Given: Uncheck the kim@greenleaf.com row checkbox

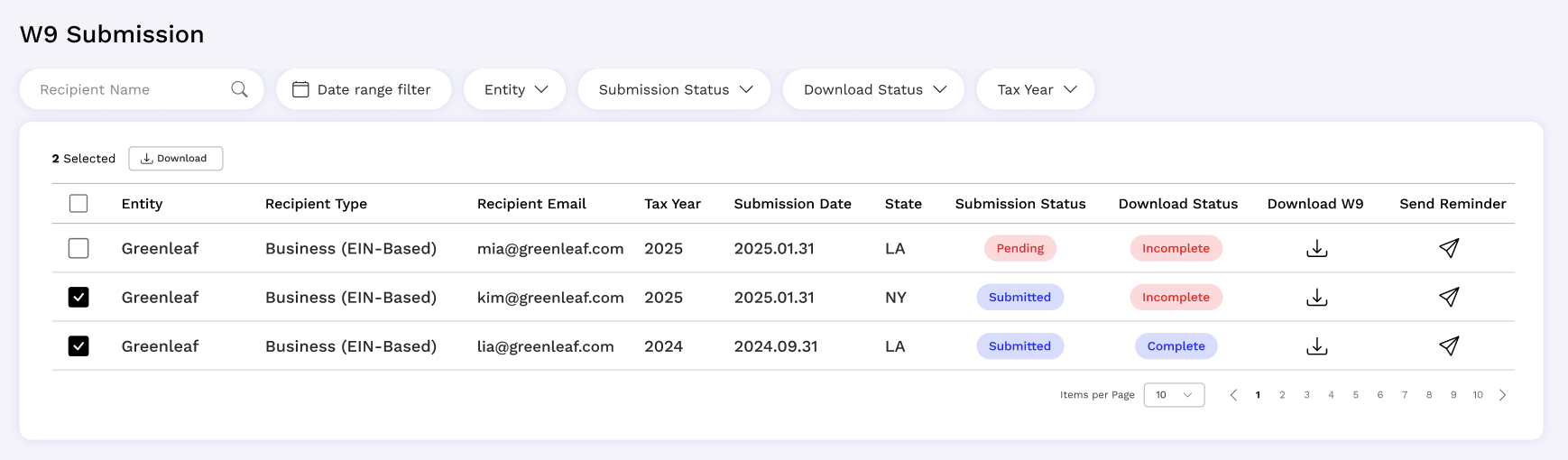Looking at the screenshot, I should click(78, 297).
